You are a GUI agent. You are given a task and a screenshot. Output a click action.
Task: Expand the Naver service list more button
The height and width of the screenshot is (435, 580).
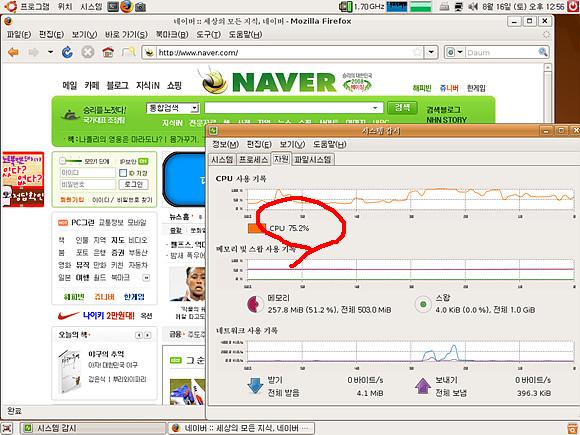coord(146,277)
